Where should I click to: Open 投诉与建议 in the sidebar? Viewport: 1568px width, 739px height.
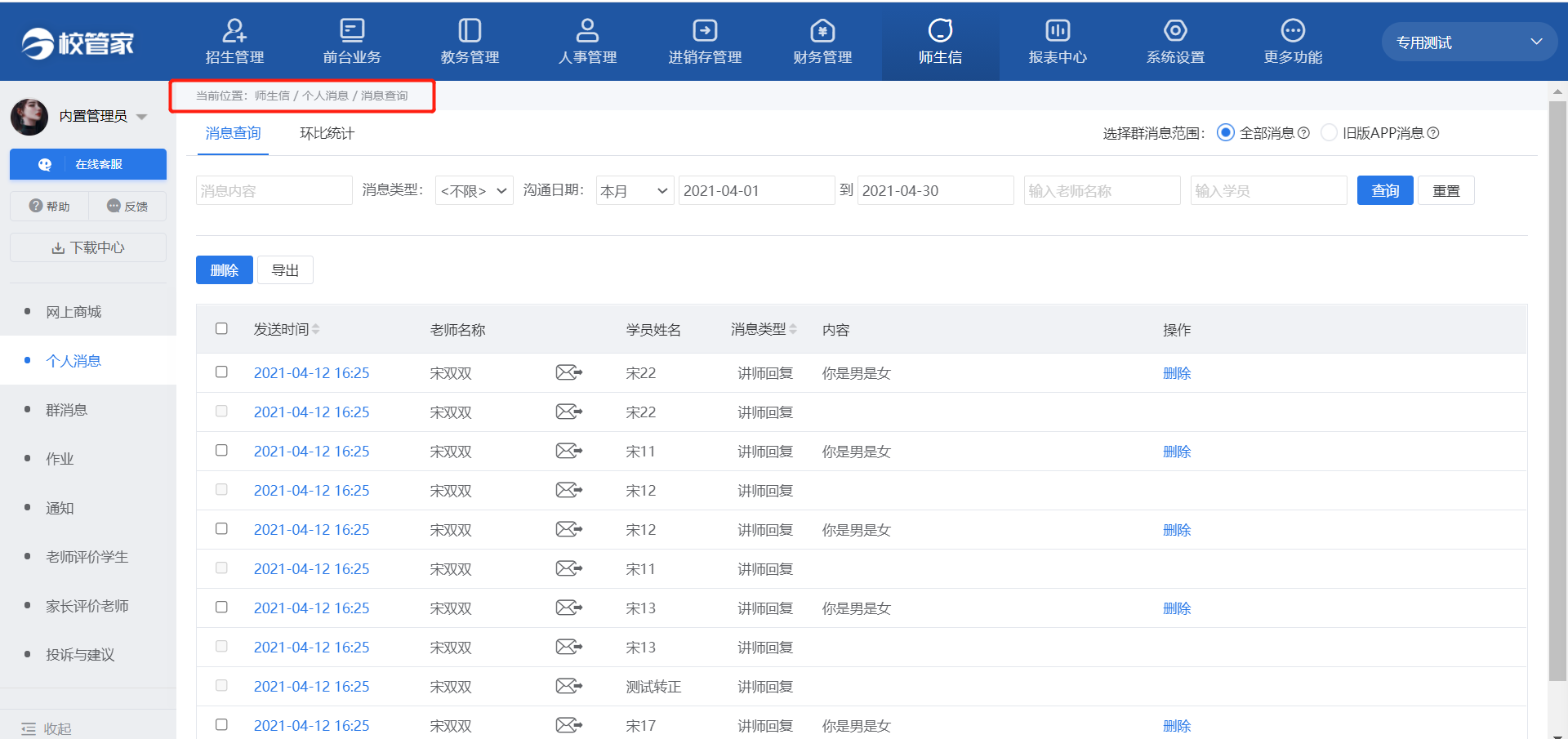coord(80,655)
